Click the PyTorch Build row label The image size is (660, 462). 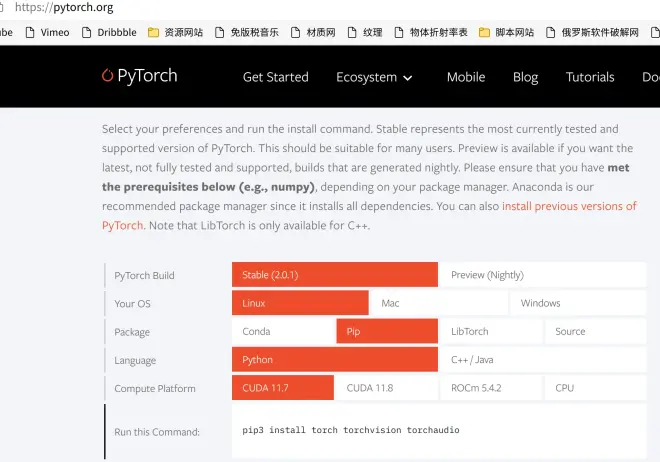[144, 276]
